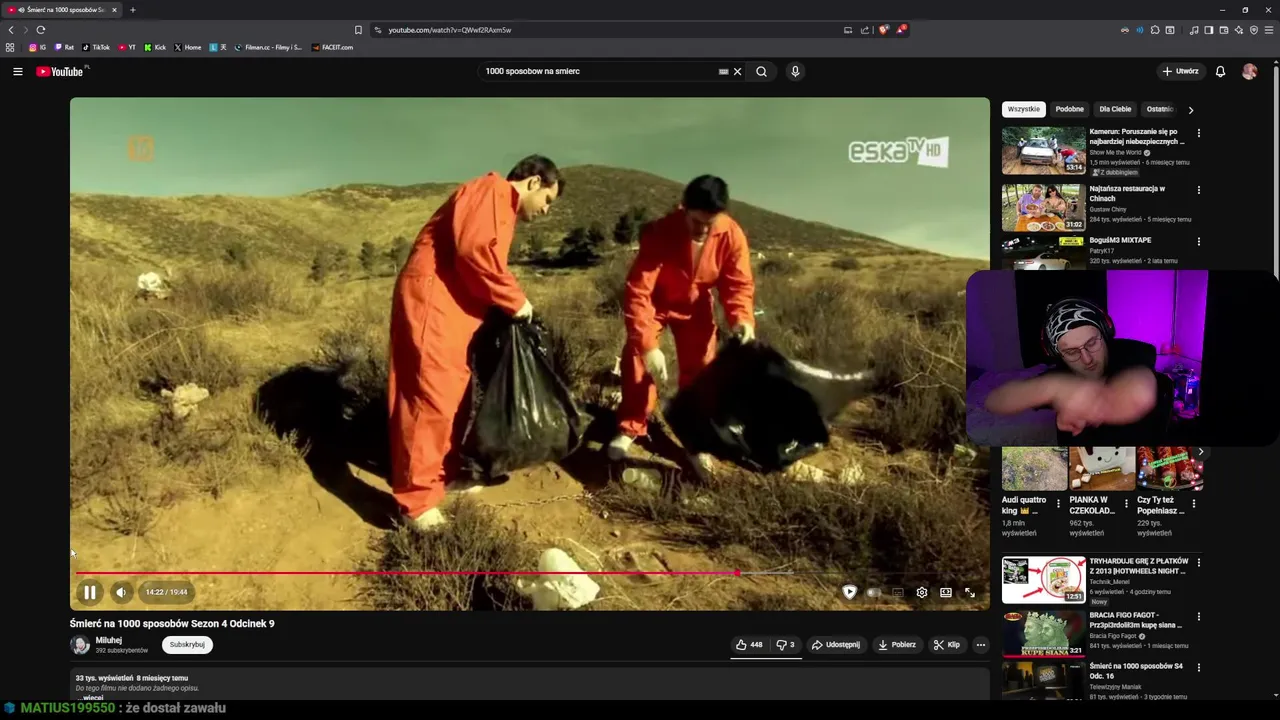This screenshot has height=720, width=1280.
Task: Open the YouTube hamburger guide menu
Action: click(17, 71)
